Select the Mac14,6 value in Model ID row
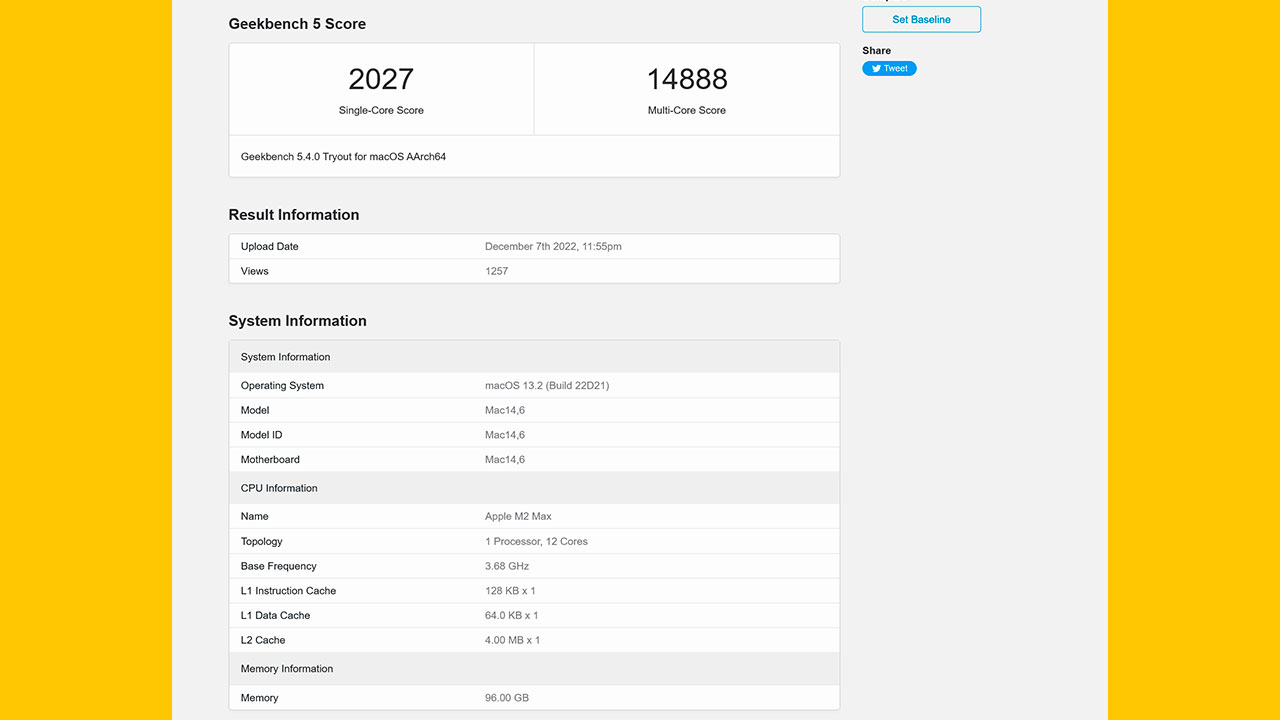 tap(505, 435)
